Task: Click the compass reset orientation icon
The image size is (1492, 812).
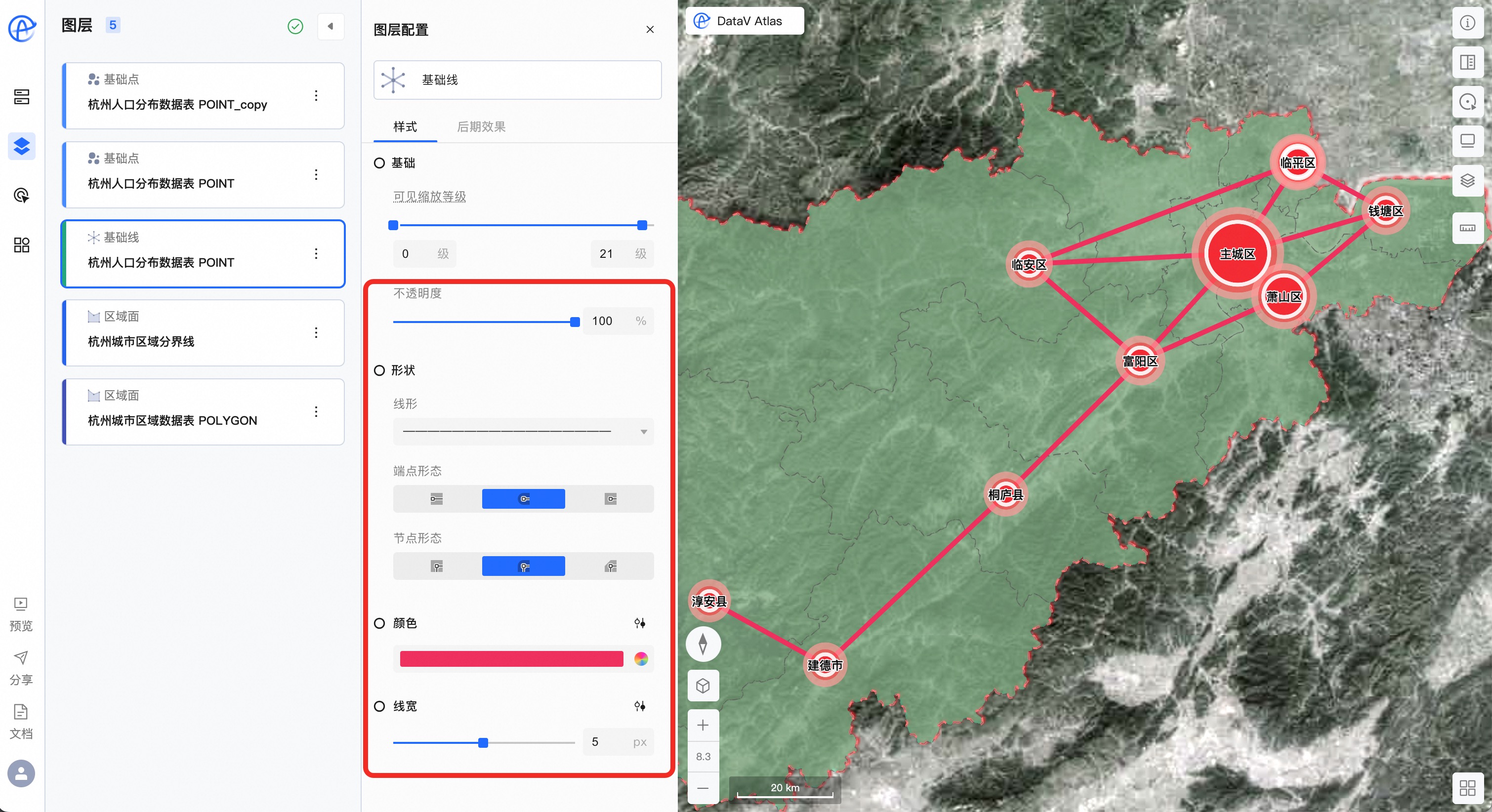Action: pyautogui.click(x=703, y=644)
